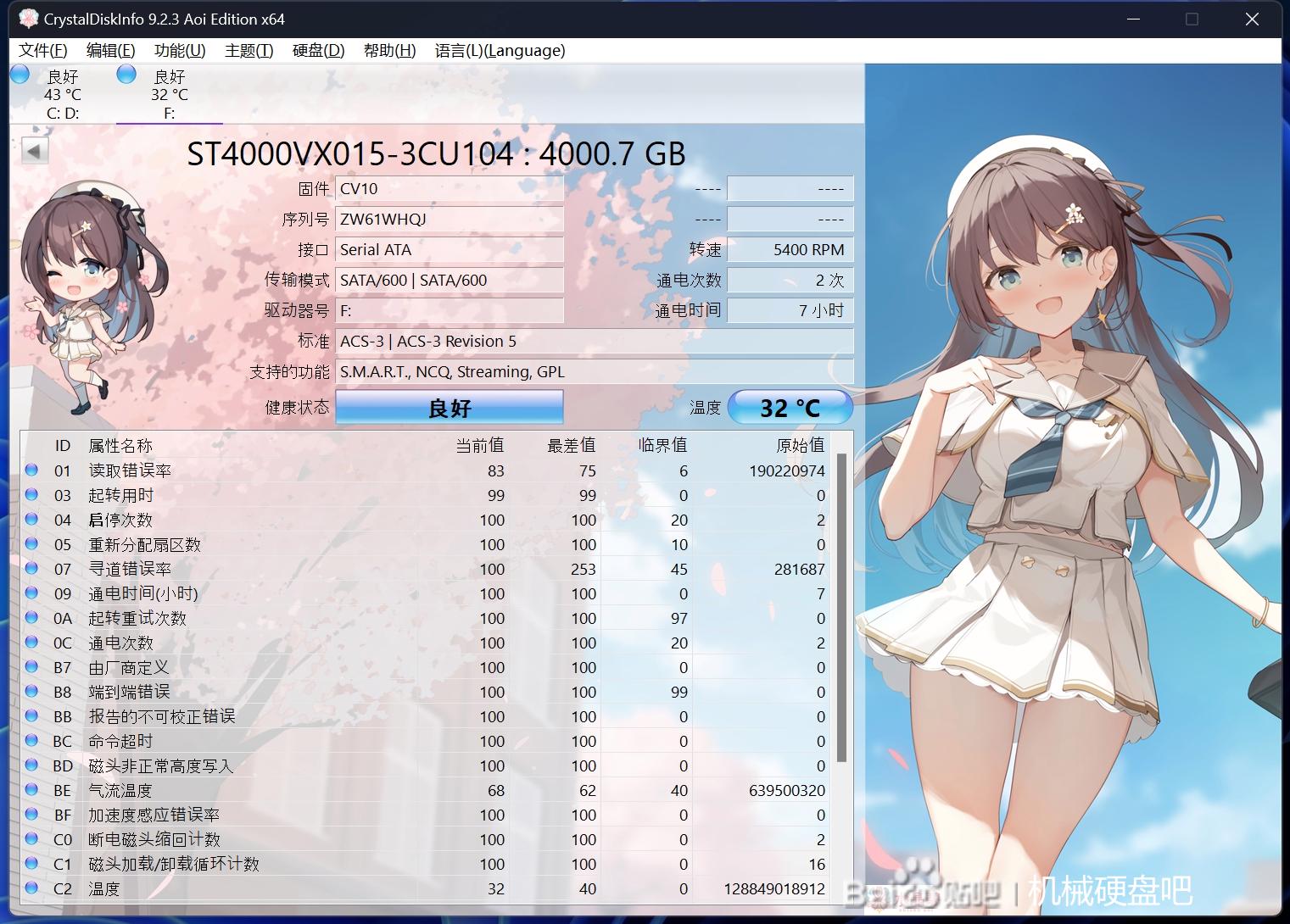Click status icon for 07 寻道错误率
The height and width of the screenshot is (924, 1290).
31,568
